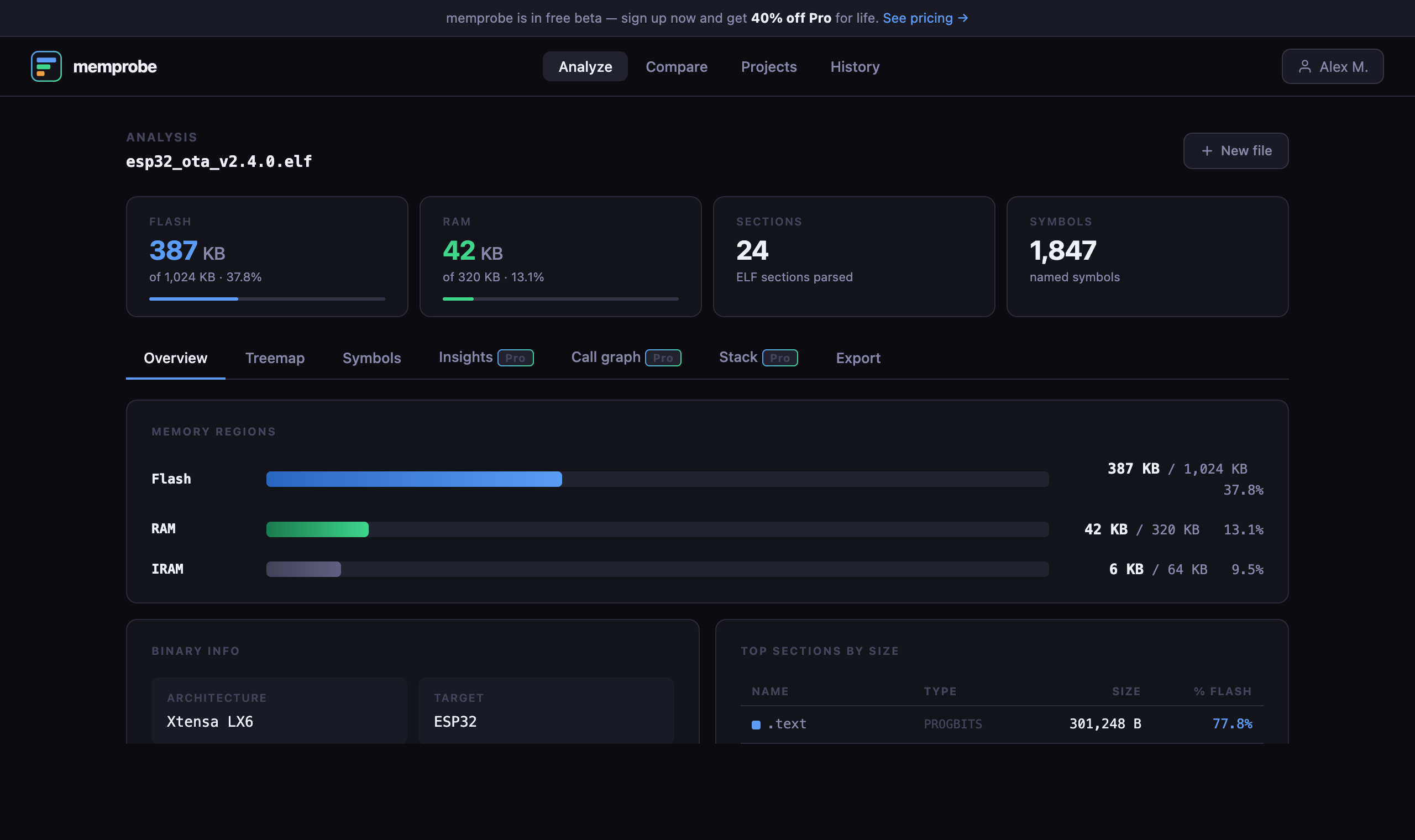The image size is (1415, 840).
Task: Click the RAM 42 KB summary card
Action: click(x=560, y=256)
